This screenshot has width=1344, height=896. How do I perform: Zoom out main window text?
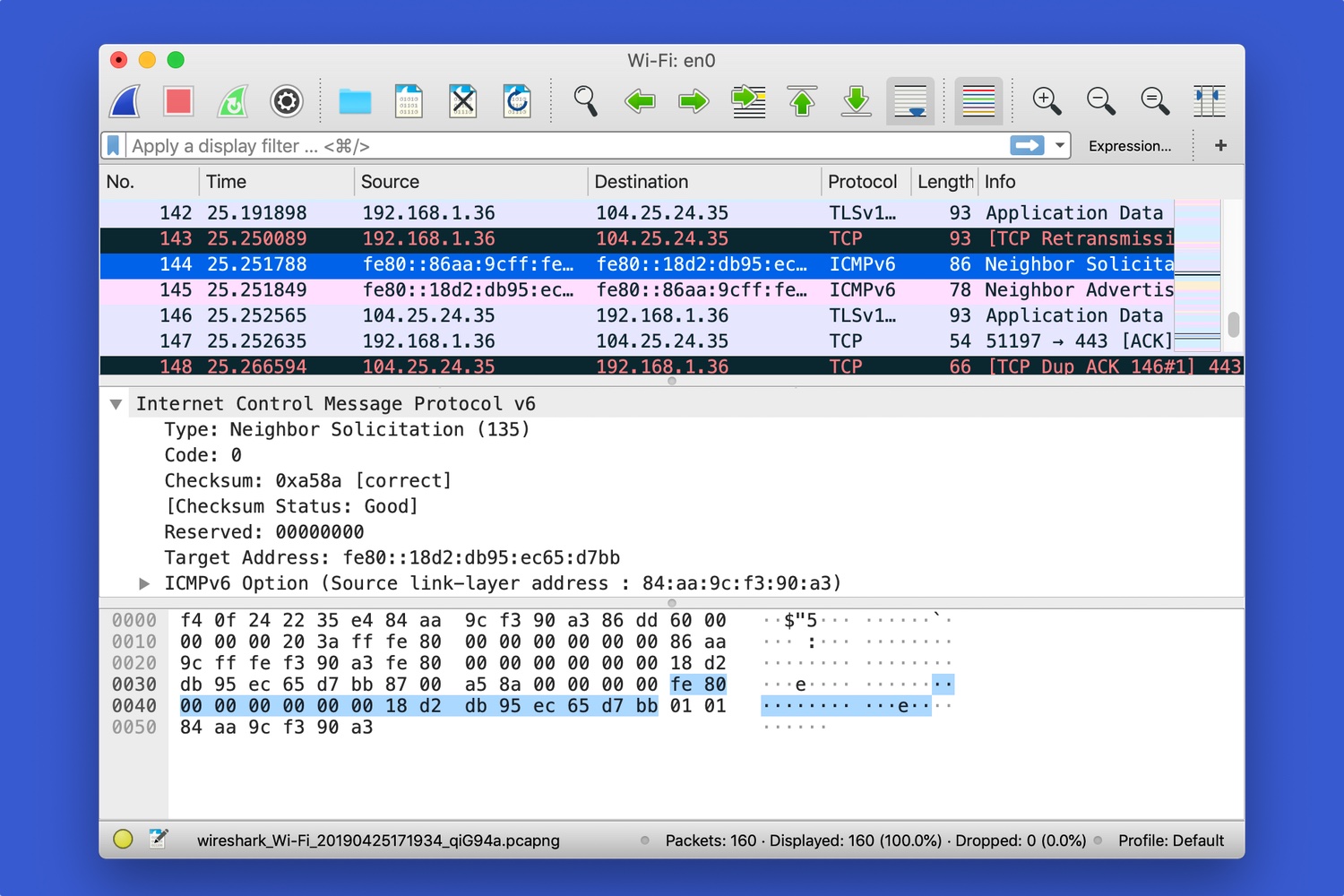pos(1100,101)
